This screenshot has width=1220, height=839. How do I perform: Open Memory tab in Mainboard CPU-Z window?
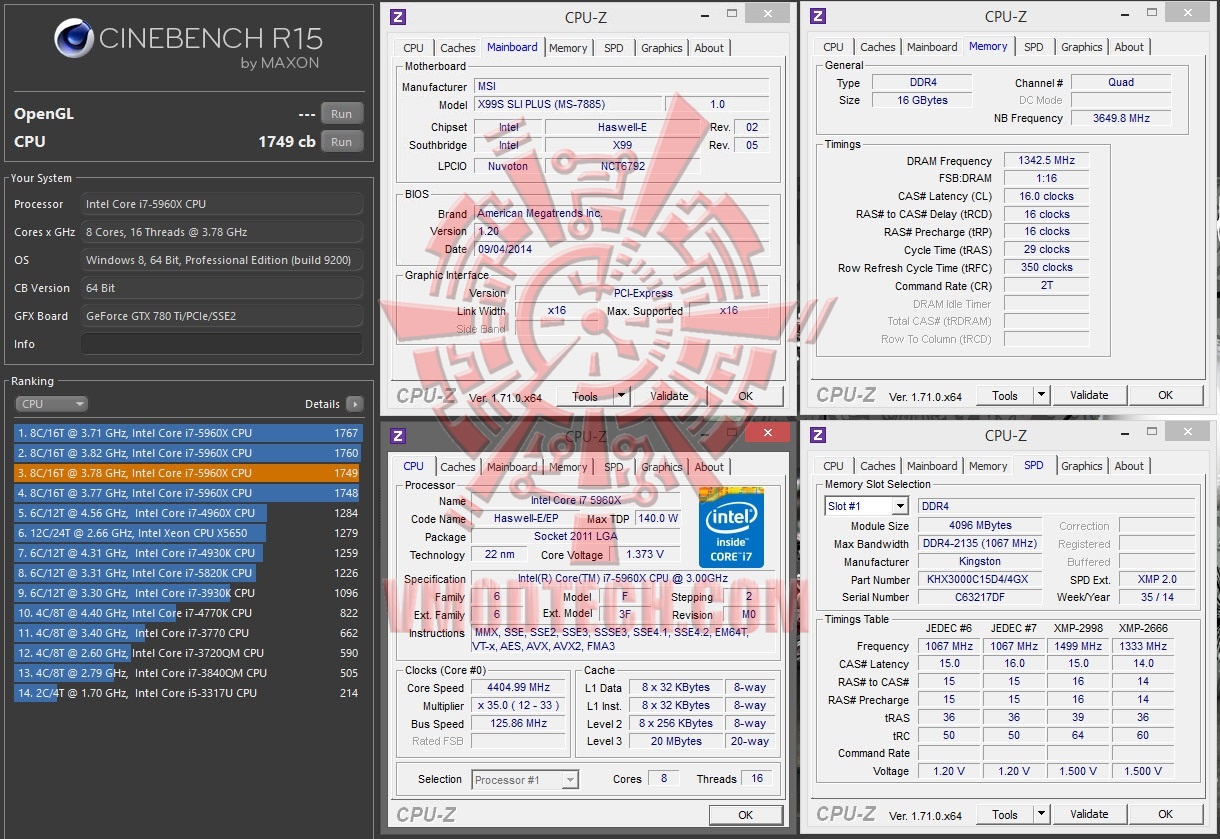tap(568, 48)
